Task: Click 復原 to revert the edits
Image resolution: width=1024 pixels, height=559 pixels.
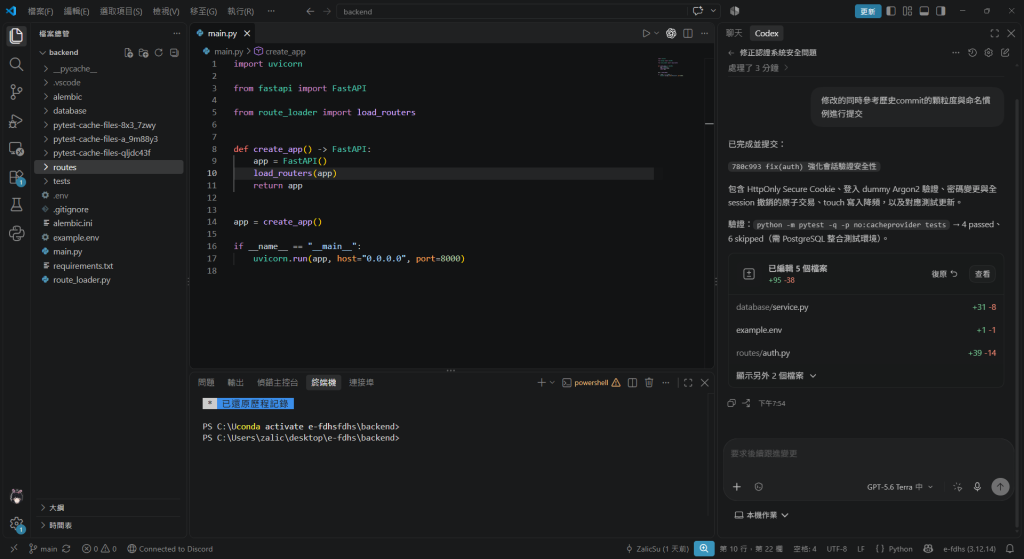Action: (944, 274)
